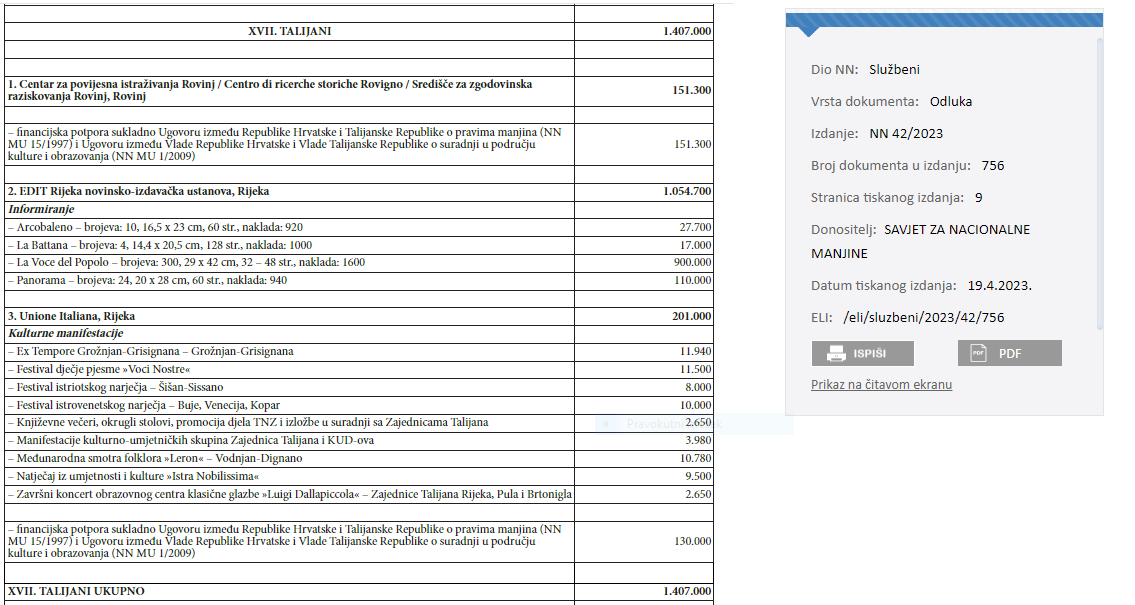The width and height of the screenshot is (1135, 605).
Task: Select the ELI path /eli/sluzbeni/2023/42/756
Action: 923,318
